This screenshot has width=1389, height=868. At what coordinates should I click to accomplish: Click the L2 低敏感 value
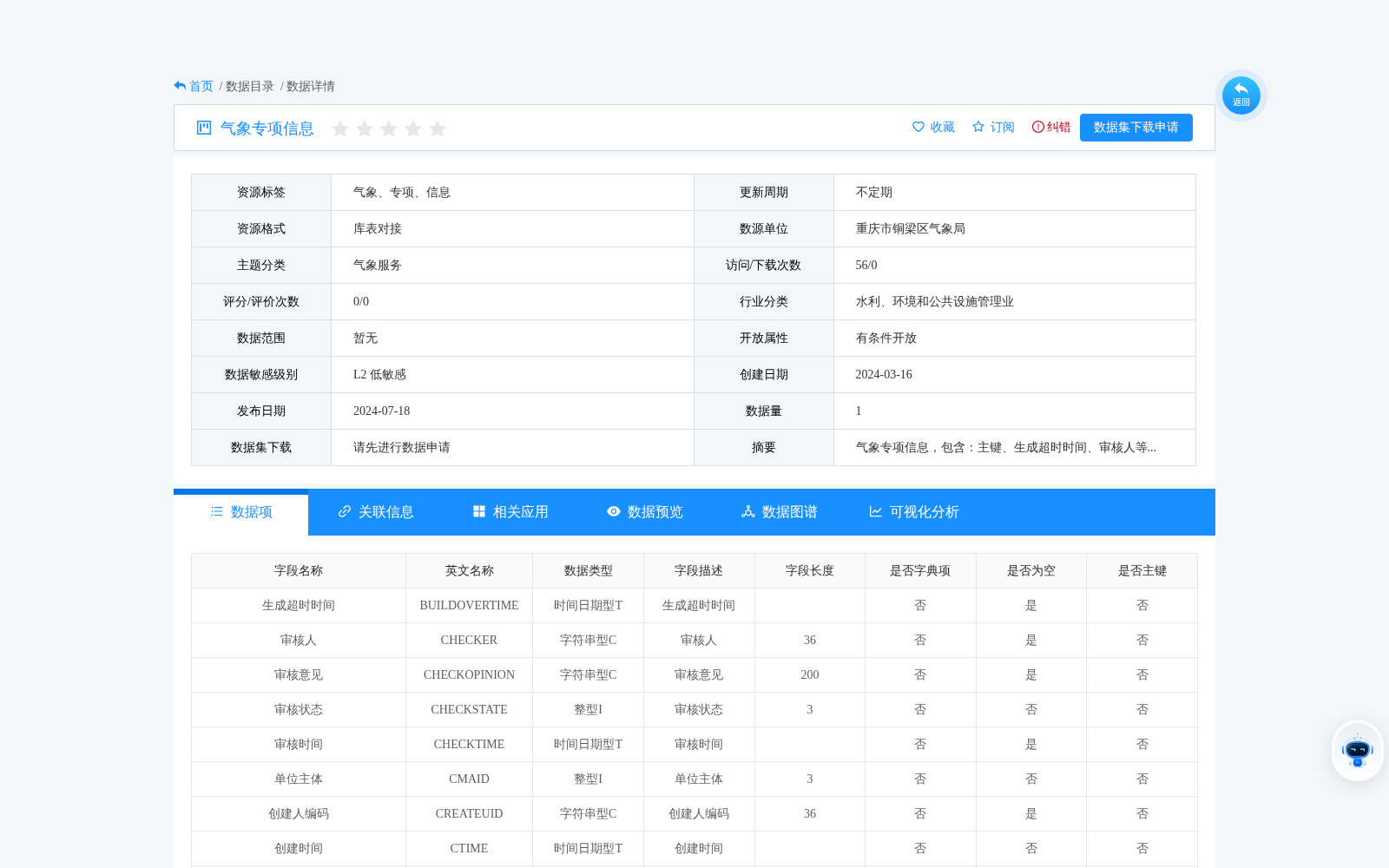[x=379, y=375]
